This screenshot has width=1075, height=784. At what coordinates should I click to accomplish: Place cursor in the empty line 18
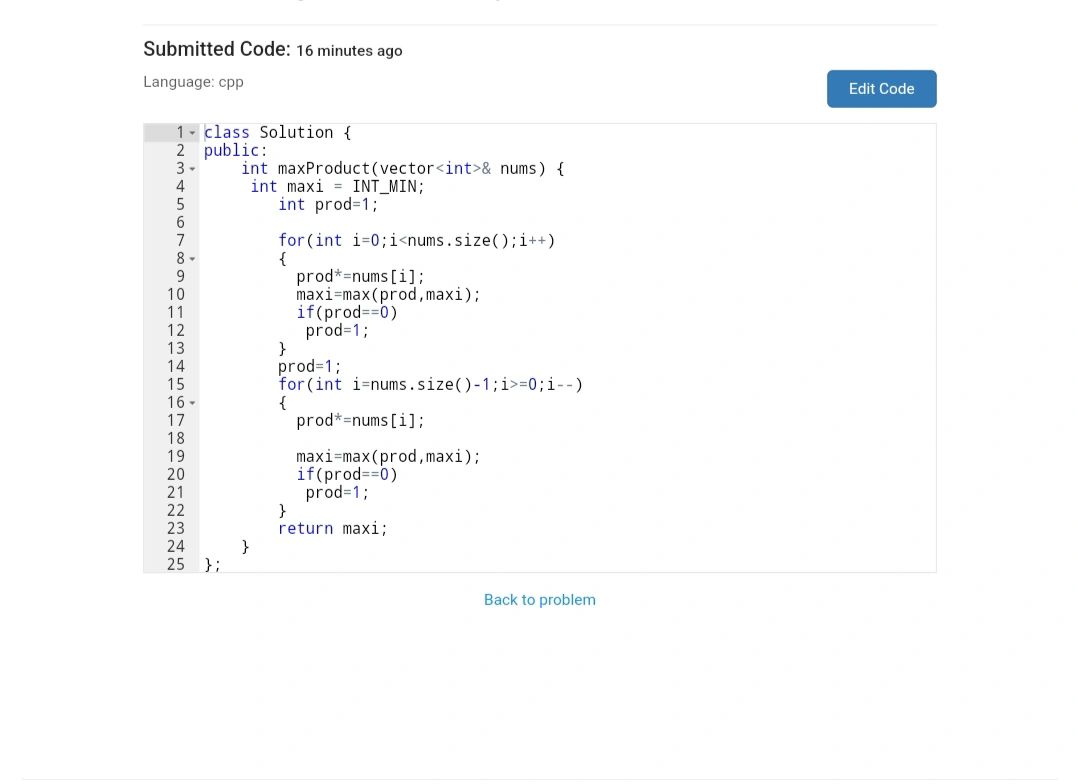pos(400,439)
